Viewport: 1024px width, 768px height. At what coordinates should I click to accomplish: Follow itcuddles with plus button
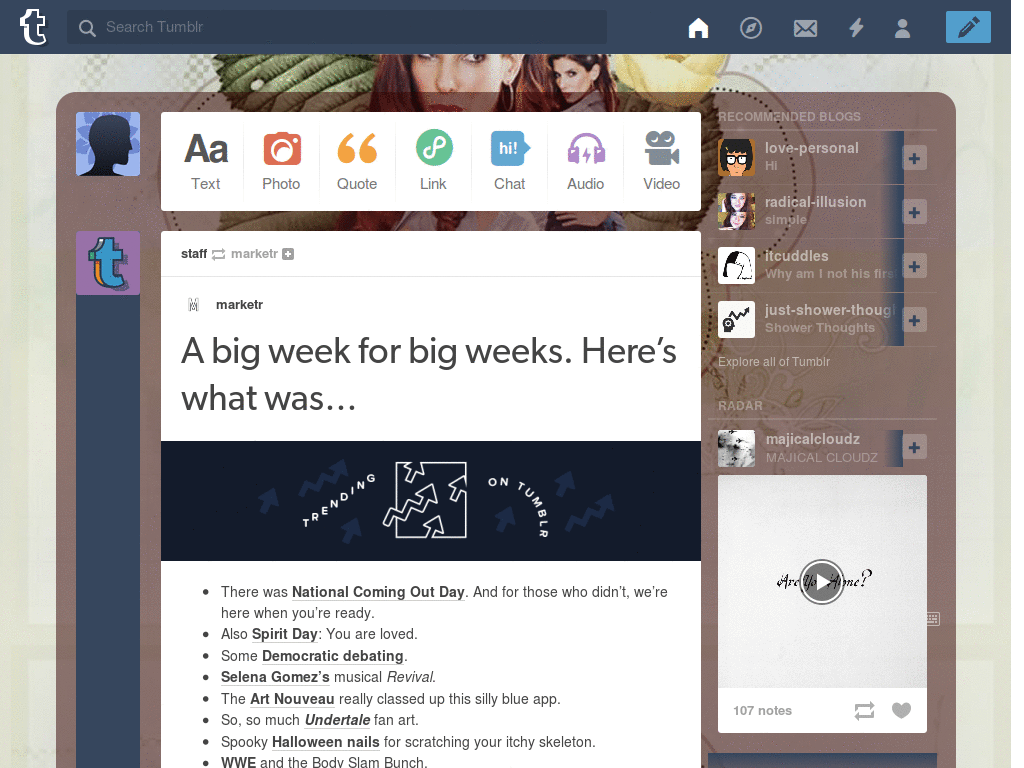[x=914, y=266]
